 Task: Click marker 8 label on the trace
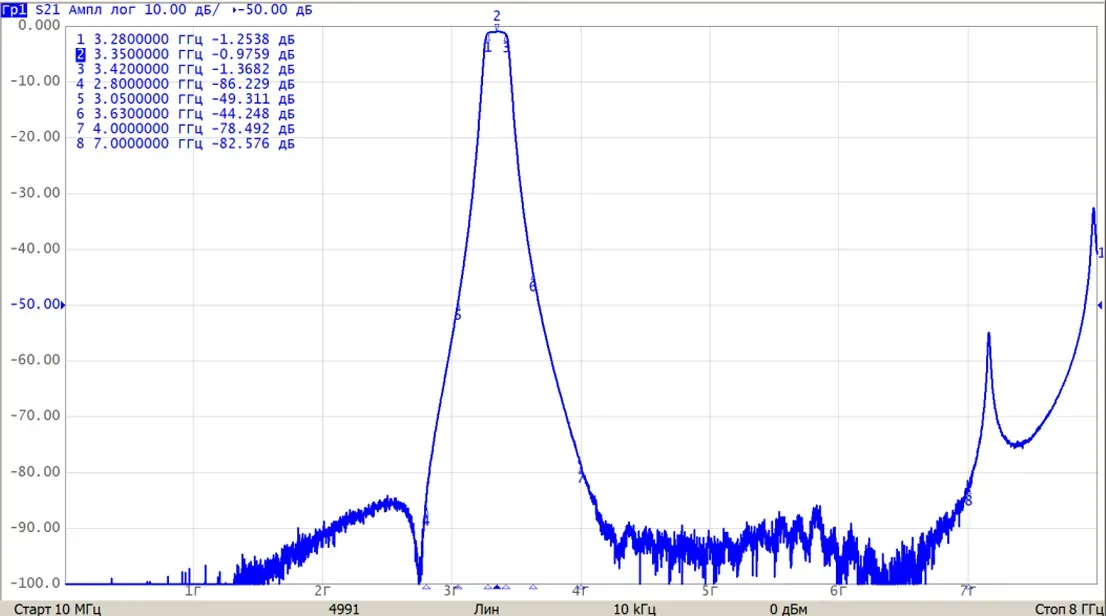click(x=968, y=500)
